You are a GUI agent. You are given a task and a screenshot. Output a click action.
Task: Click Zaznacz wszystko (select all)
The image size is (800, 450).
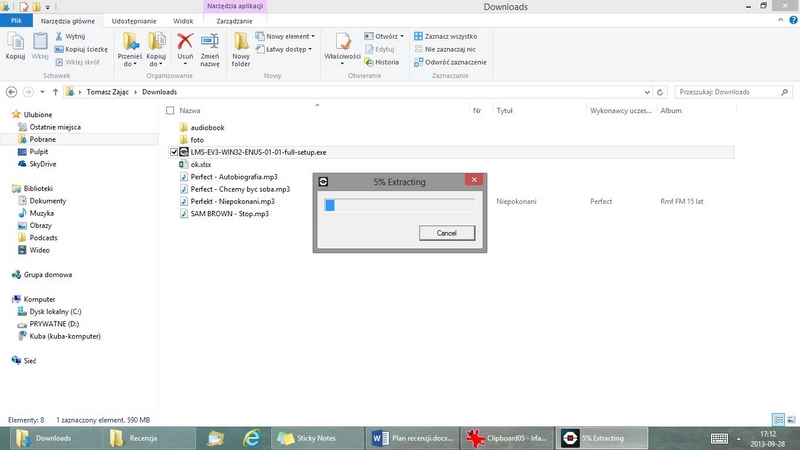[x=445, y=36]
